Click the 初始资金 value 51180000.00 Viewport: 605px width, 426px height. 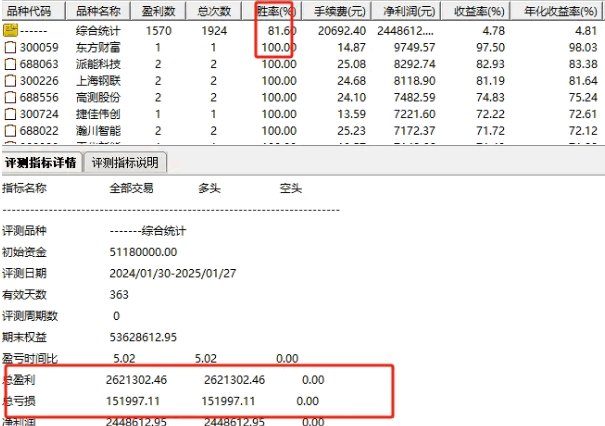143,252
